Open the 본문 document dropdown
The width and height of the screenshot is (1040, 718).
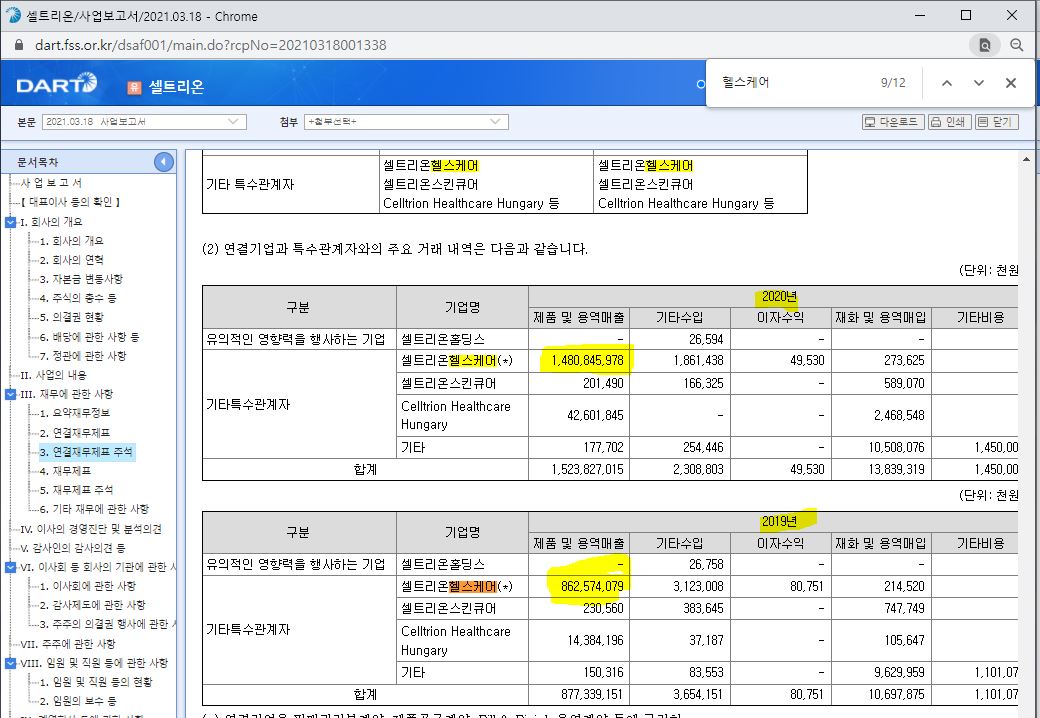point(144,122)
